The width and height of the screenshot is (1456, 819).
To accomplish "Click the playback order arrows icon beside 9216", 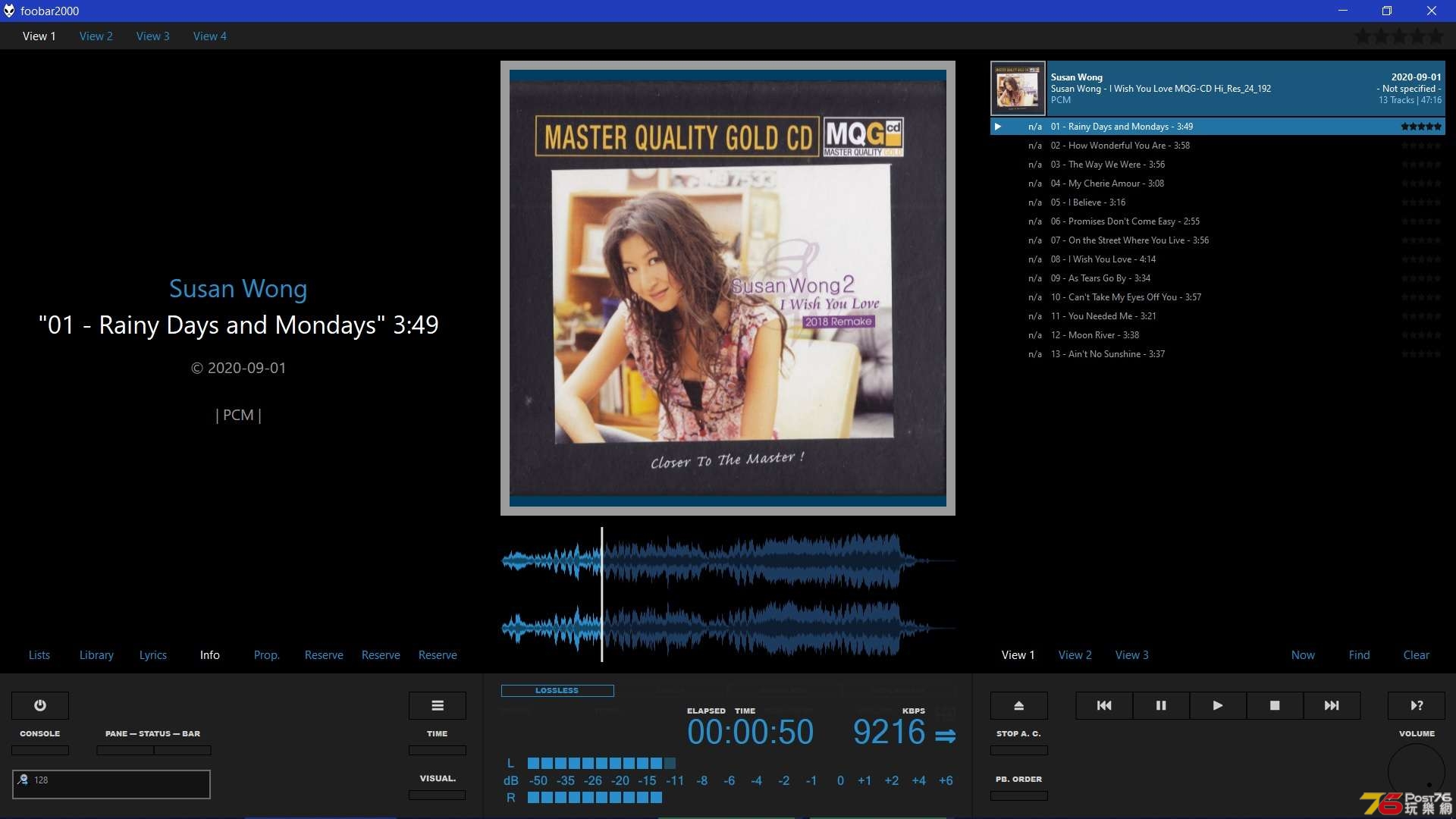I will click(945, 736).
